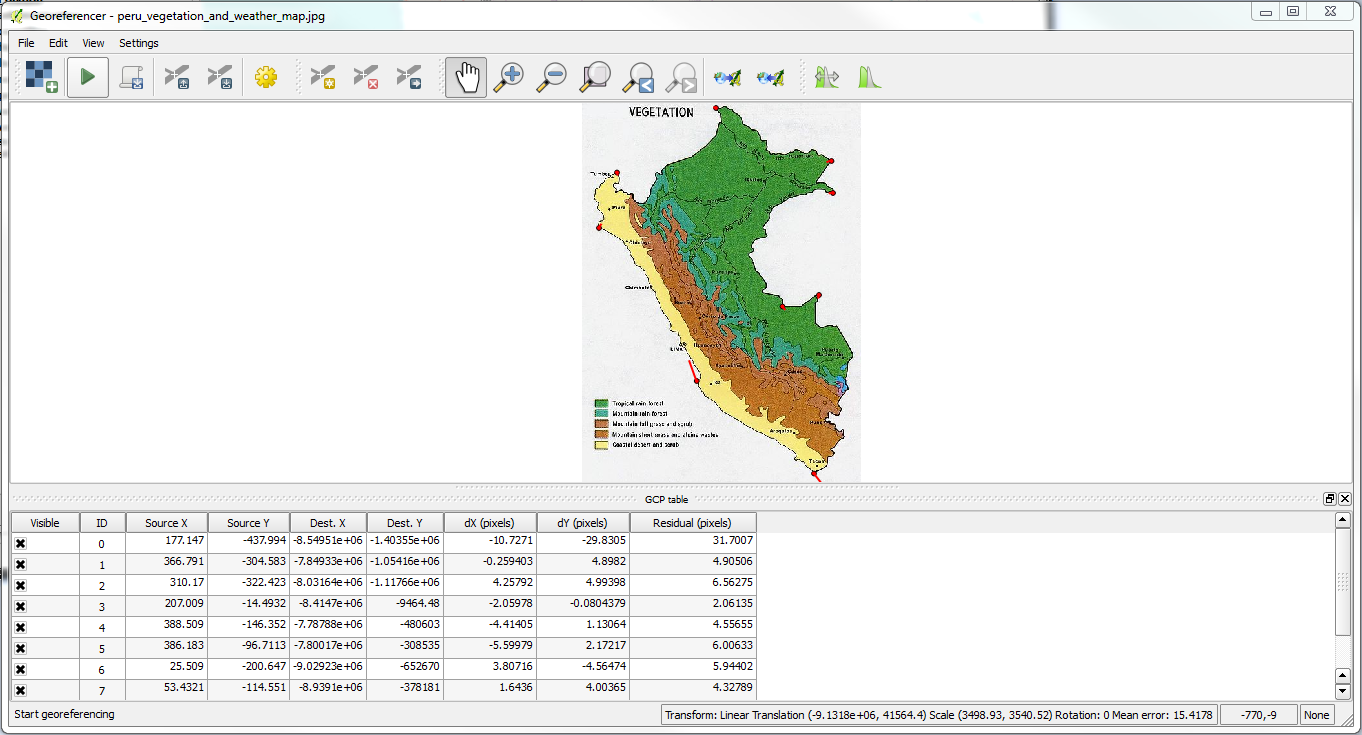
Task: Open Transformation Settings gear icon
Action: pyautogui.click(x=265, y=77)
